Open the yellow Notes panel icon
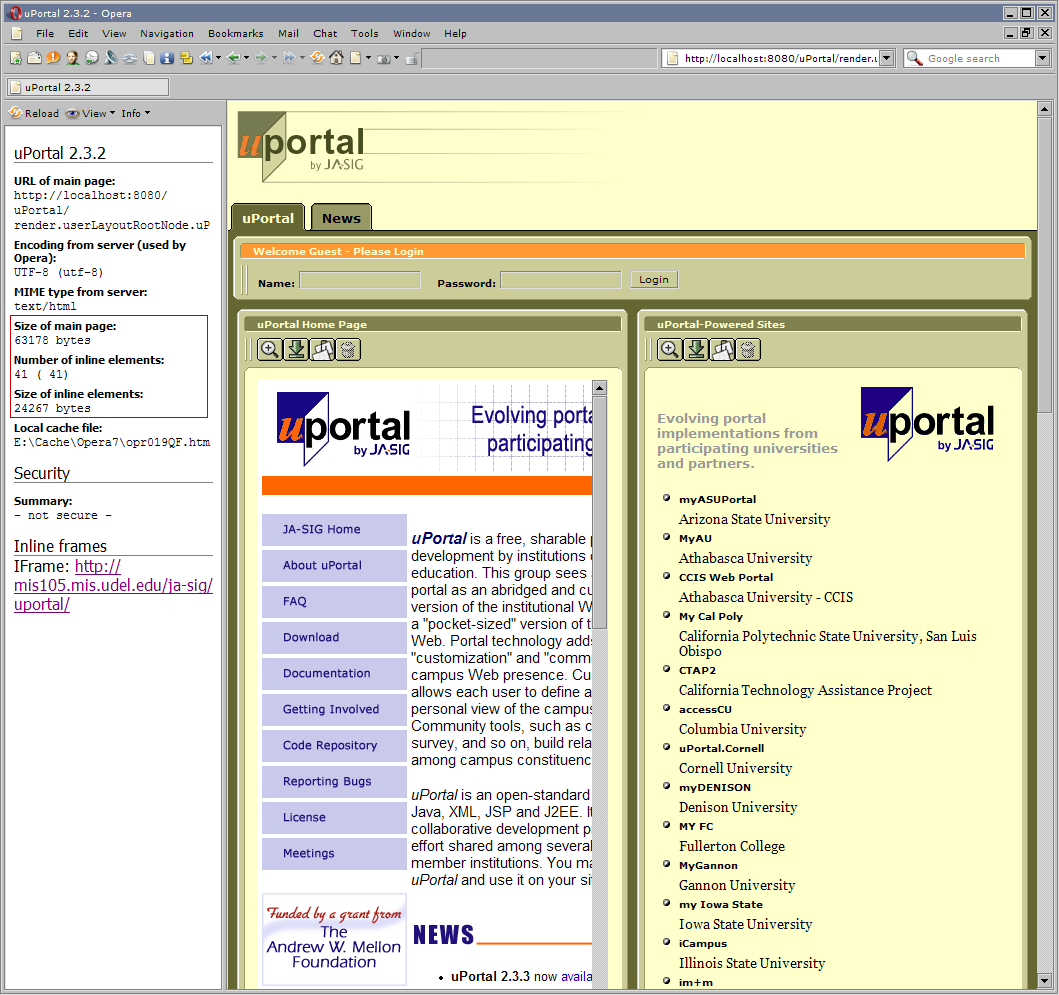Viewport: 1059px width, 995px height. click(186, 58)
